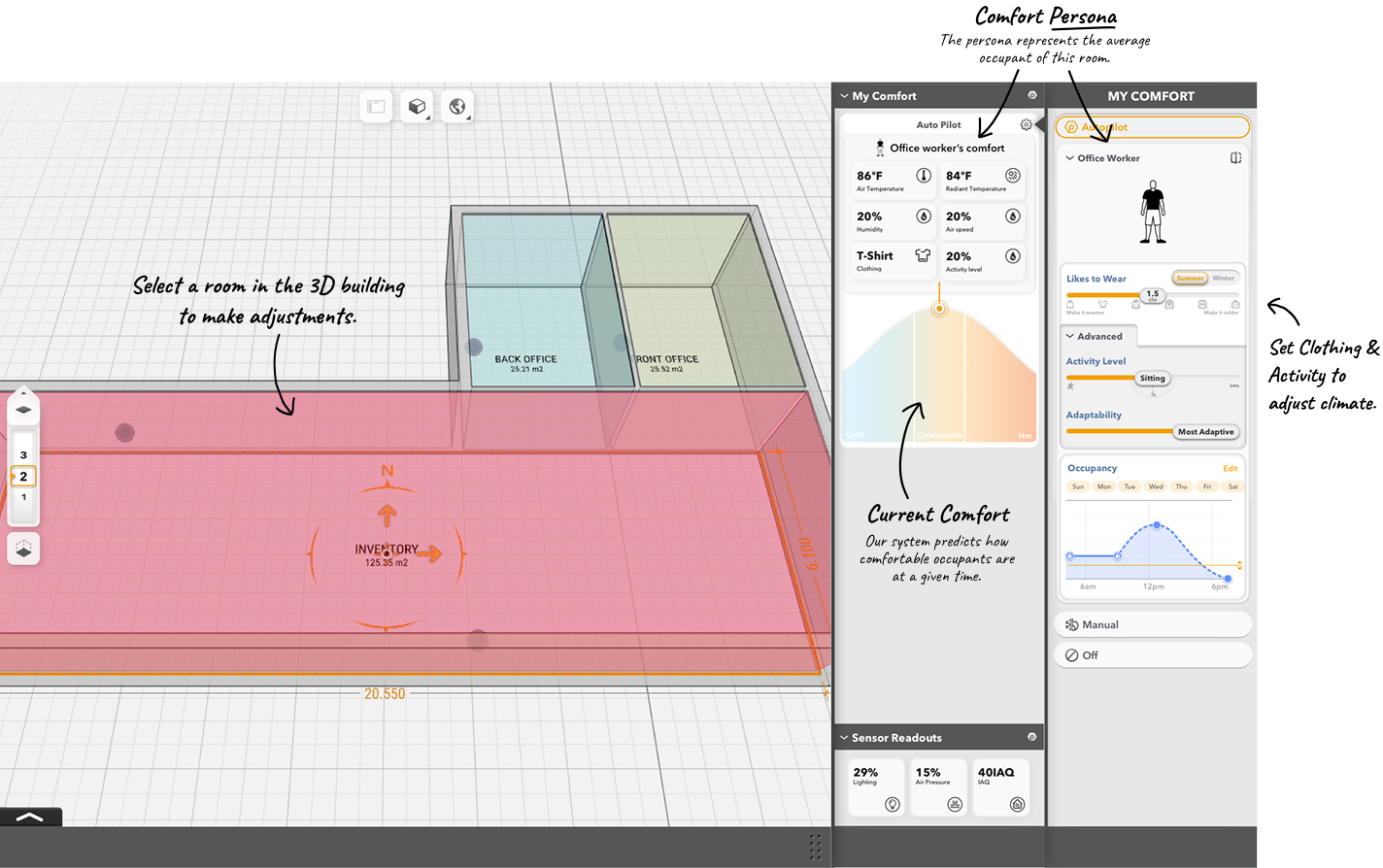1383x868 pixels.
Task: Click the orange east arrow on compass
Action: (x=430, y=554)
